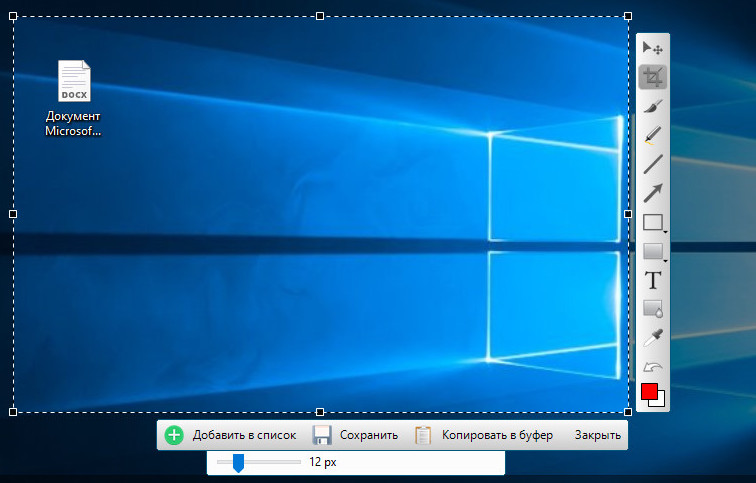The height and width of the screenshot is (483, 756).
Task: Click 'Закрыть' to close editor
Action: (597, 435)
